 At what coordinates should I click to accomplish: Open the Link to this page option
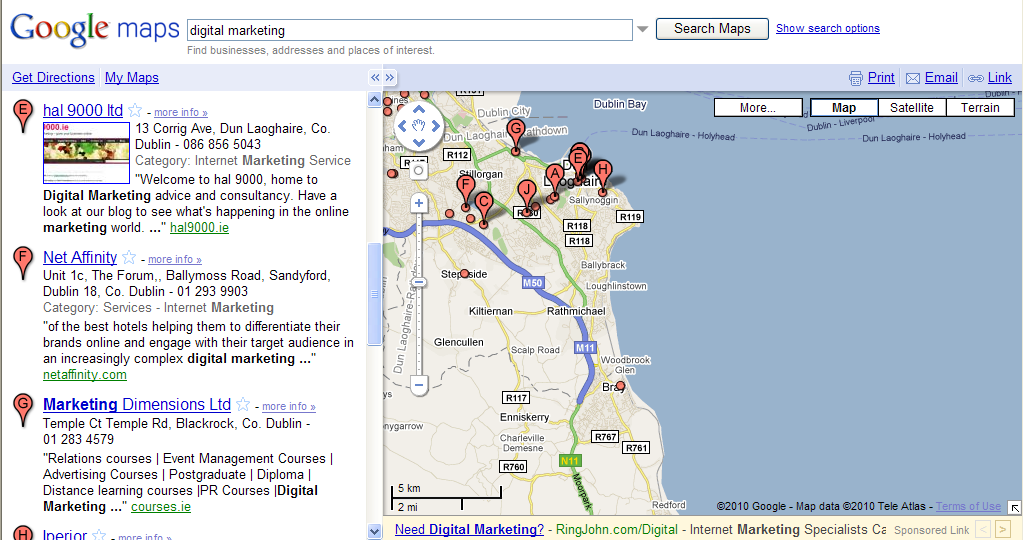[1000, 78]
